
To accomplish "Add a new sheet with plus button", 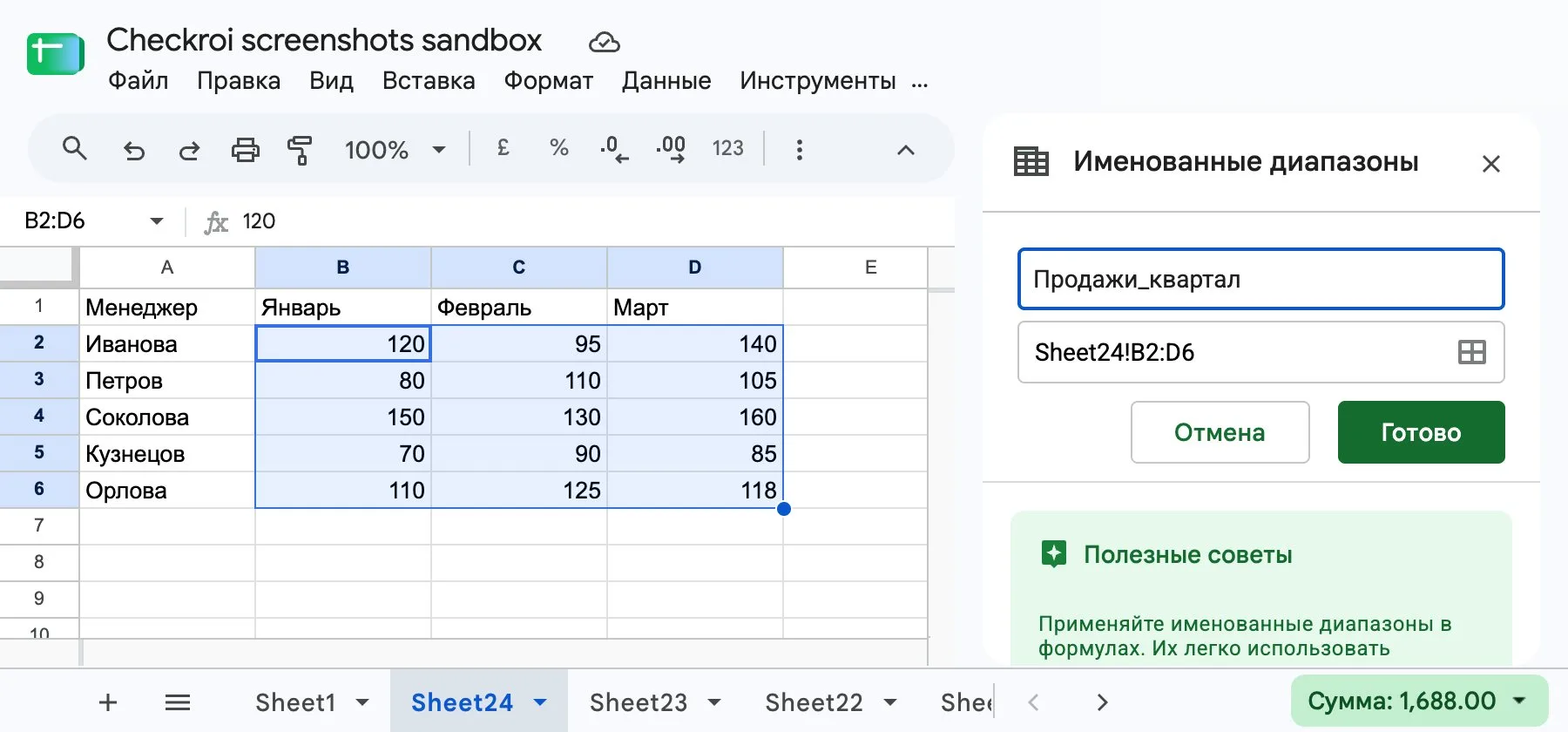I will point(108,702).
